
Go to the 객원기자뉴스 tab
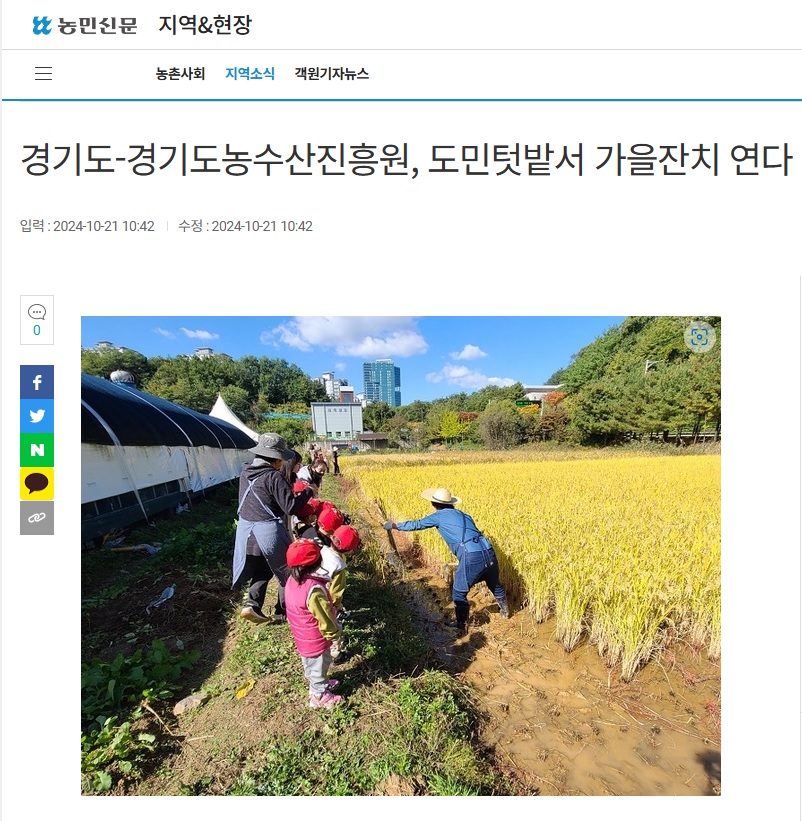(x=331, y=74)
